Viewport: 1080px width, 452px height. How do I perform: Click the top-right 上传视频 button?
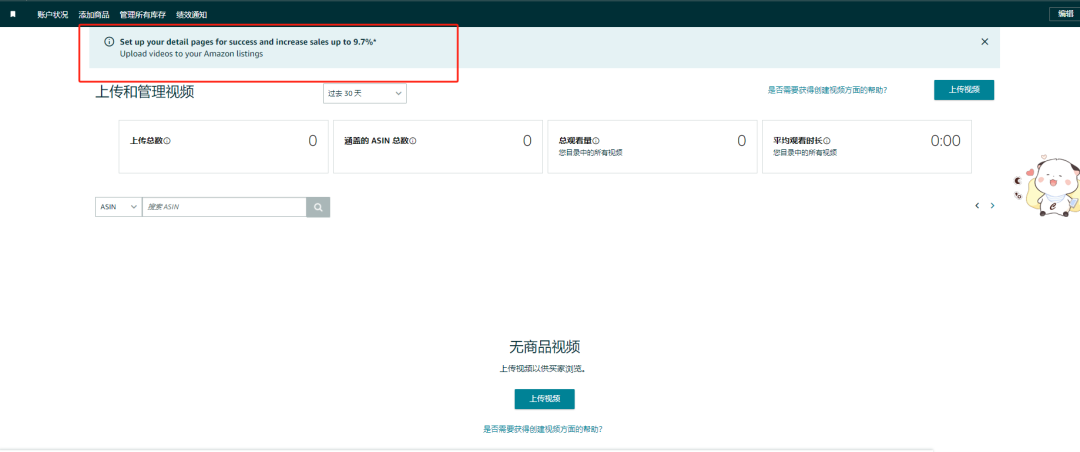click(x=964, y=90)
